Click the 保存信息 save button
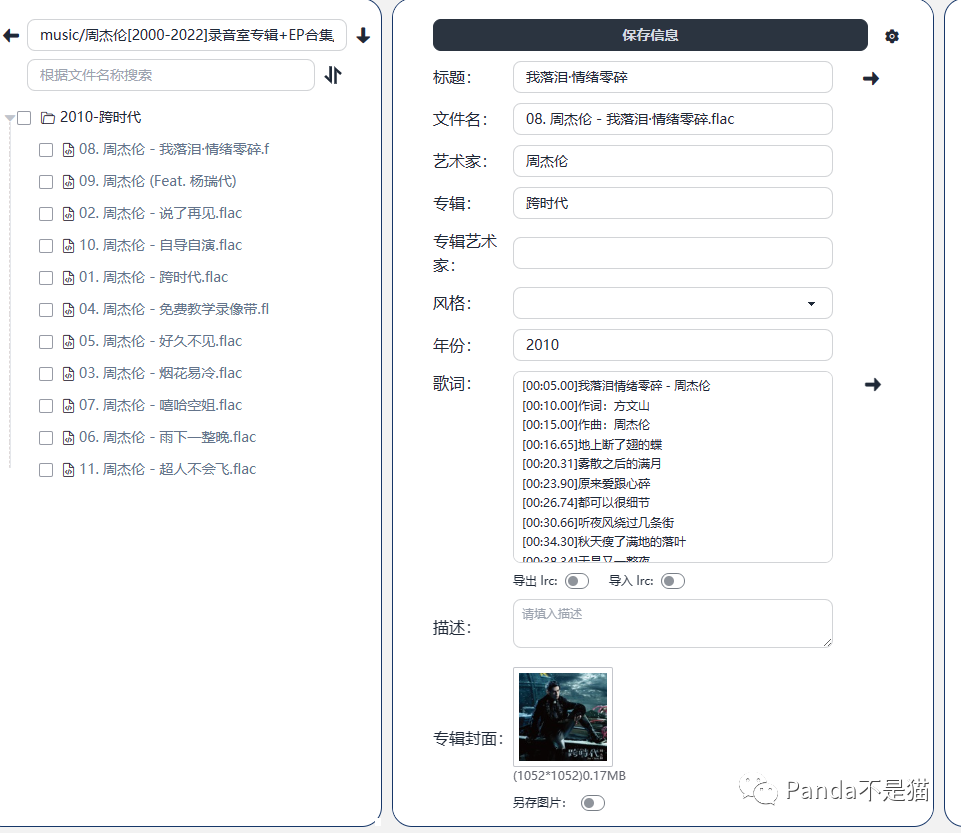Image resolution: width=961 pixels, height=833 pixels. tap(650, 35)
